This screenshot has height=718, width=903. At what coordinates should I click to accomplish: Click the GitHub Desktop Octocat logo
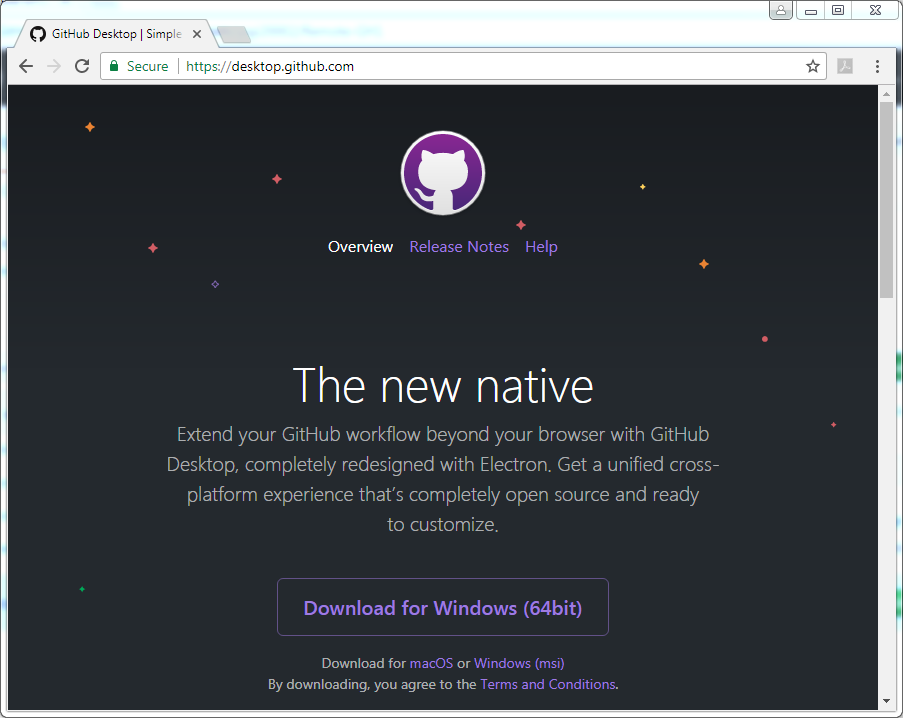click(x=443, y=173)
